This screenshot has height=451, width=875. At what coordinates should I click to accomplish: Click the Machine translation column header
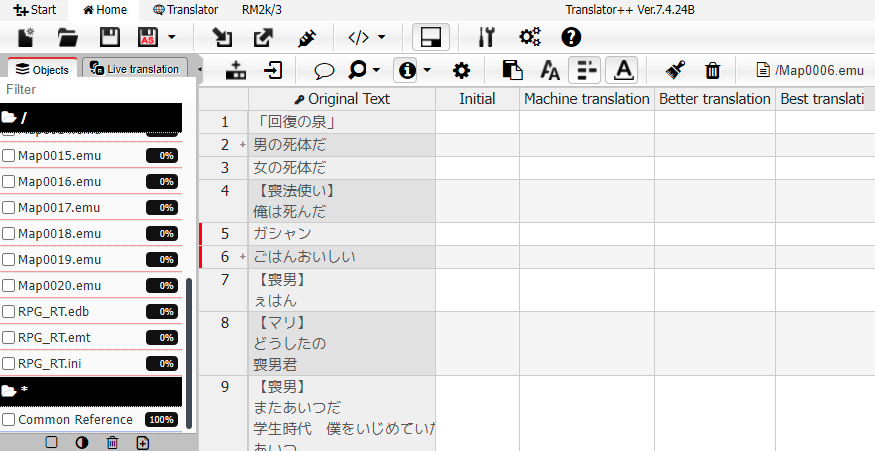coord(586,99)
